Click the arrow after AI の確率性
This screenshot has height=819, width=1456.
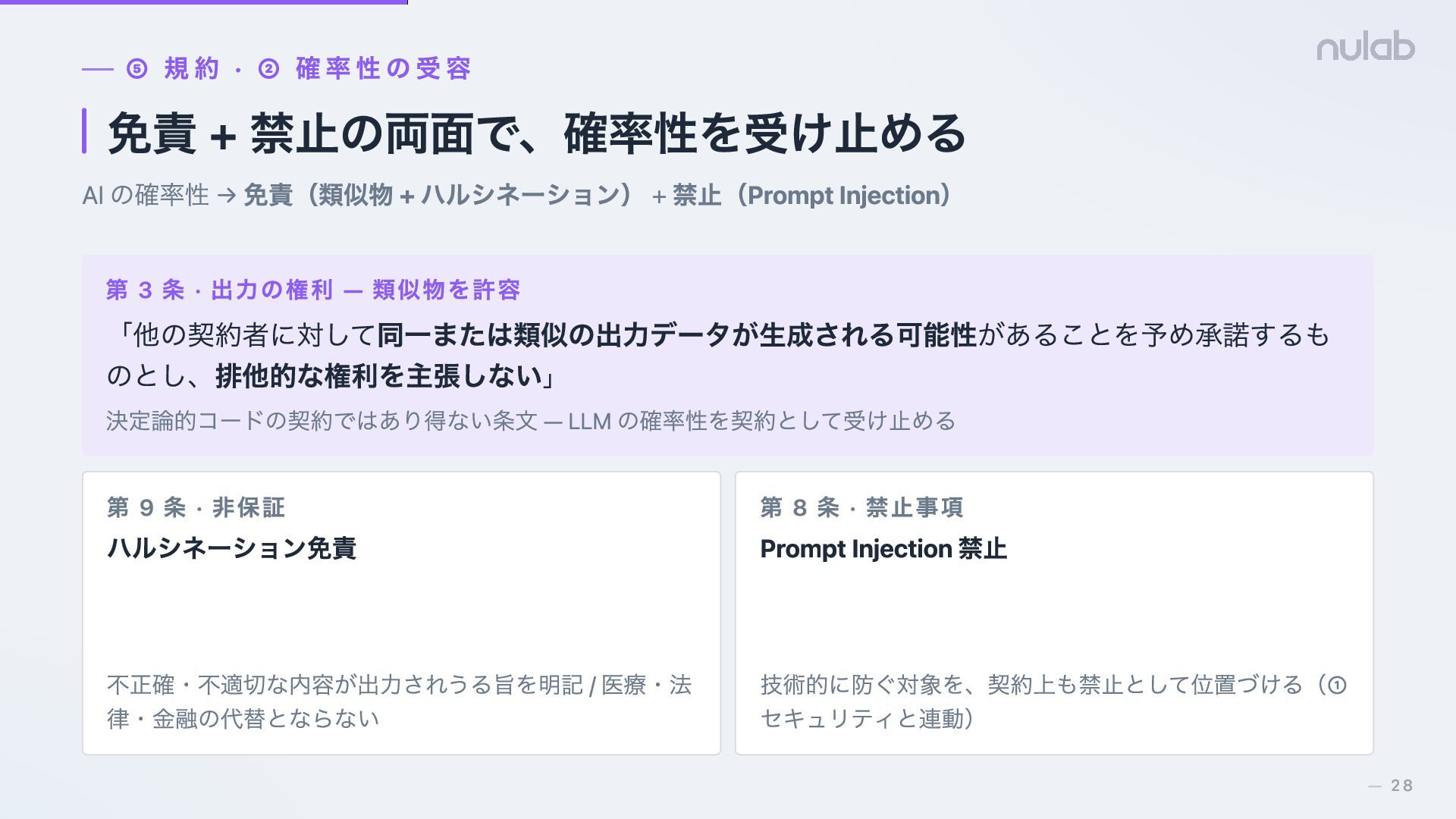click(226, 196)
